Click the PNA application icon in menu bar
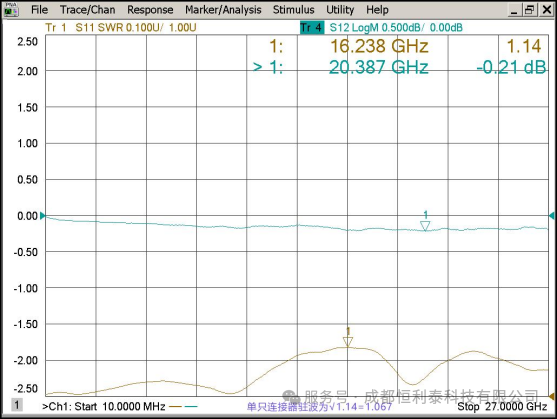The height and width of the screenshot is (419, 557). tap(11, 10)
